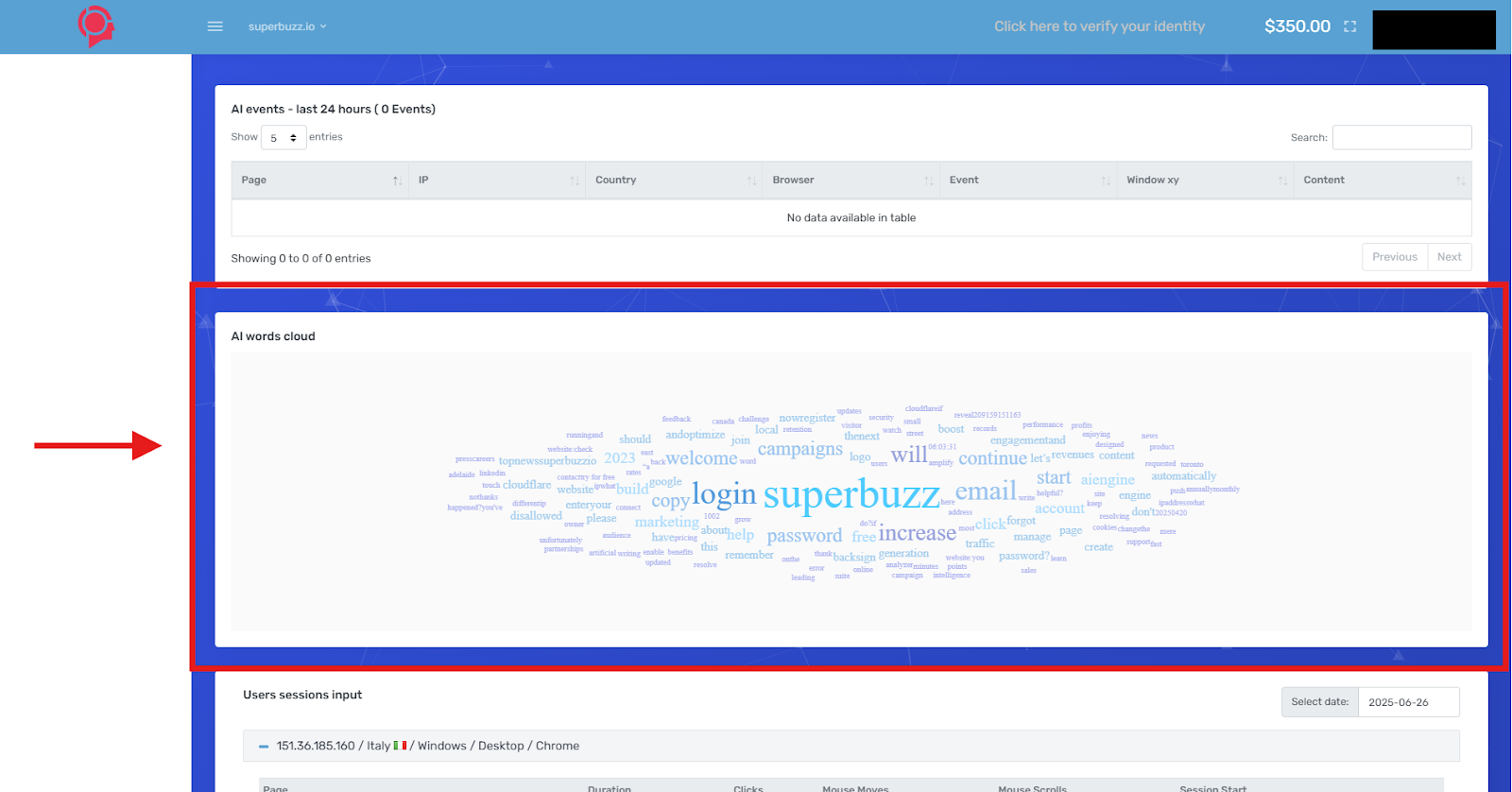Image resolution: width=1512 pixels, height=792 pixels.
Task: Sort the table by Window xy column
Action: tap(1205, 180)
